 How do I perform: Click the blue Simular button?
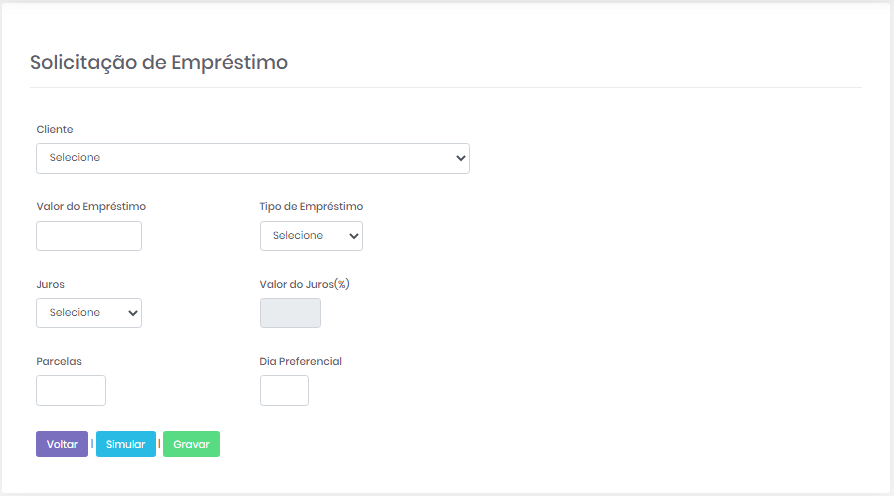tap(126, 444)
